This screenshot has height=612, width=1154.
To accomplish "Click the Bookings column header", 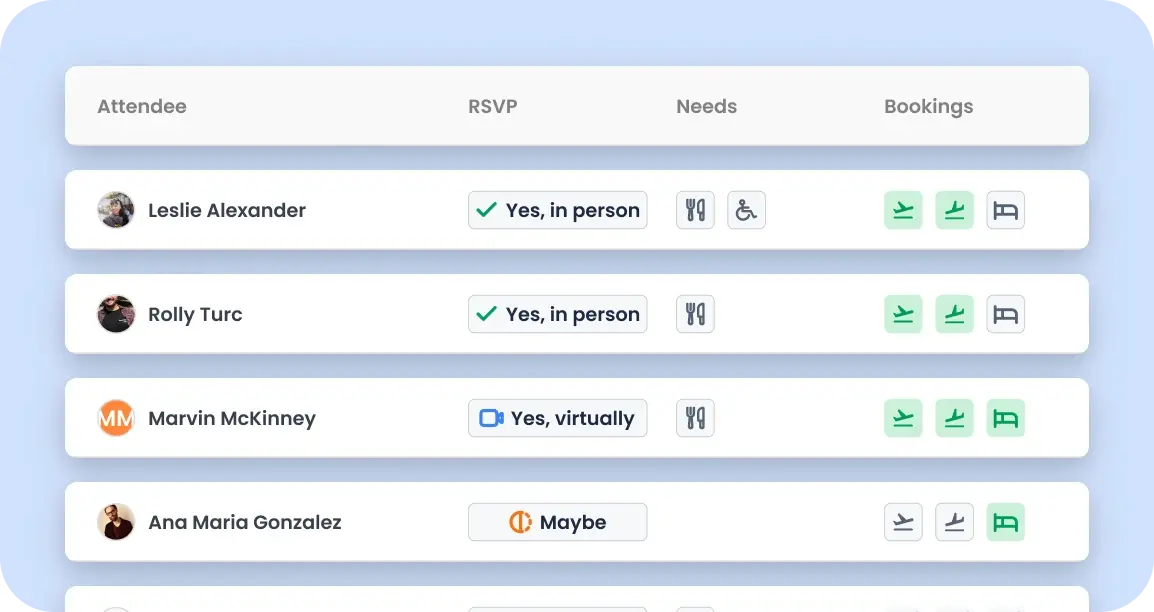I will pyautogui.click(x=928, y=106).
